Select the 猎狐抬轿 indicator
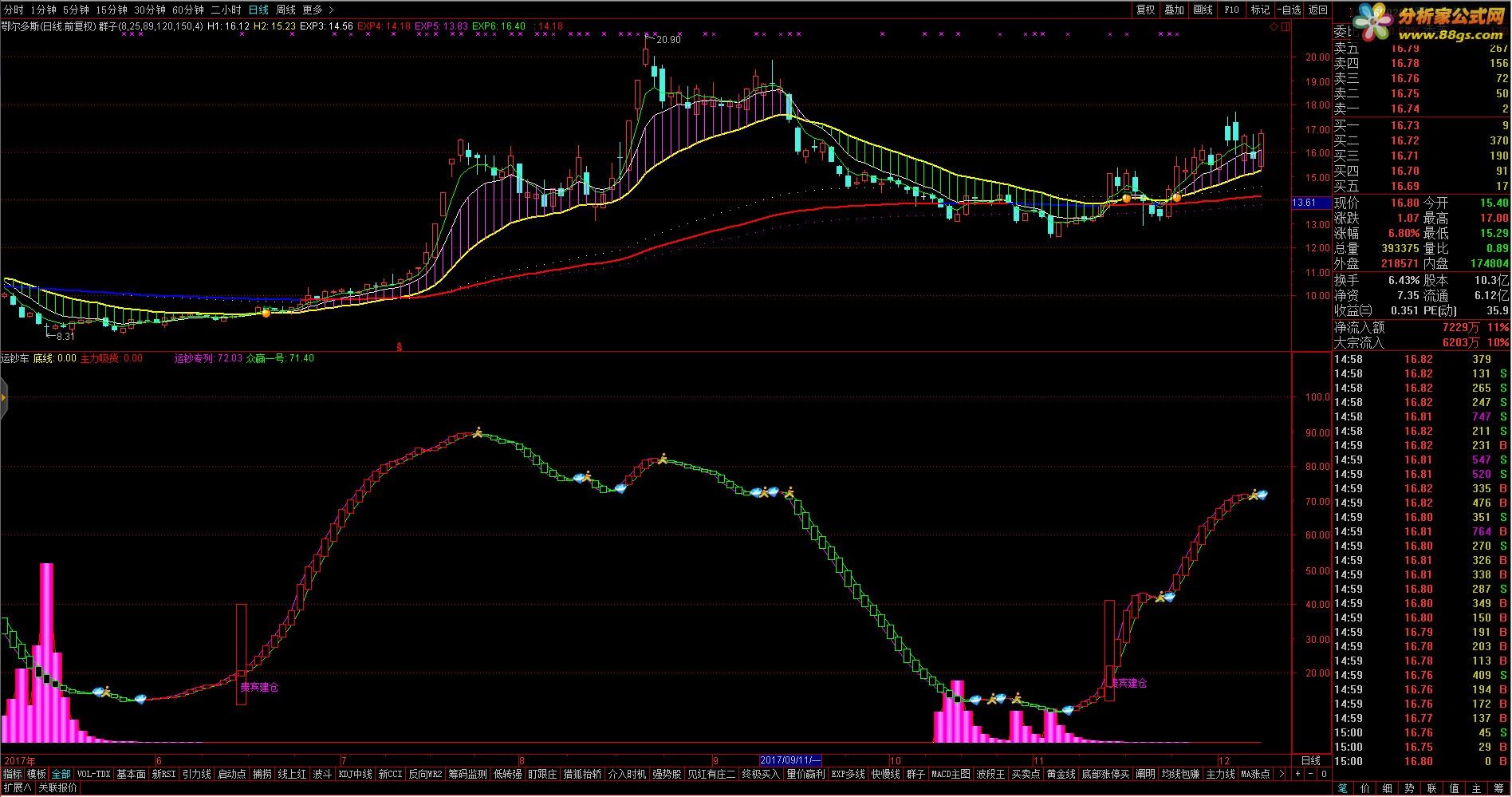 (x=583, y=774)
